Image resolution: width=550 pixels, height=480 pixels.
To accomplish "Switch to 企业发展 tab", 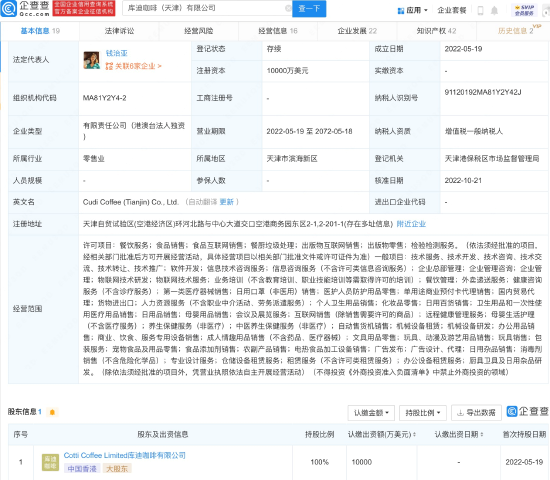I will point(357,31).
